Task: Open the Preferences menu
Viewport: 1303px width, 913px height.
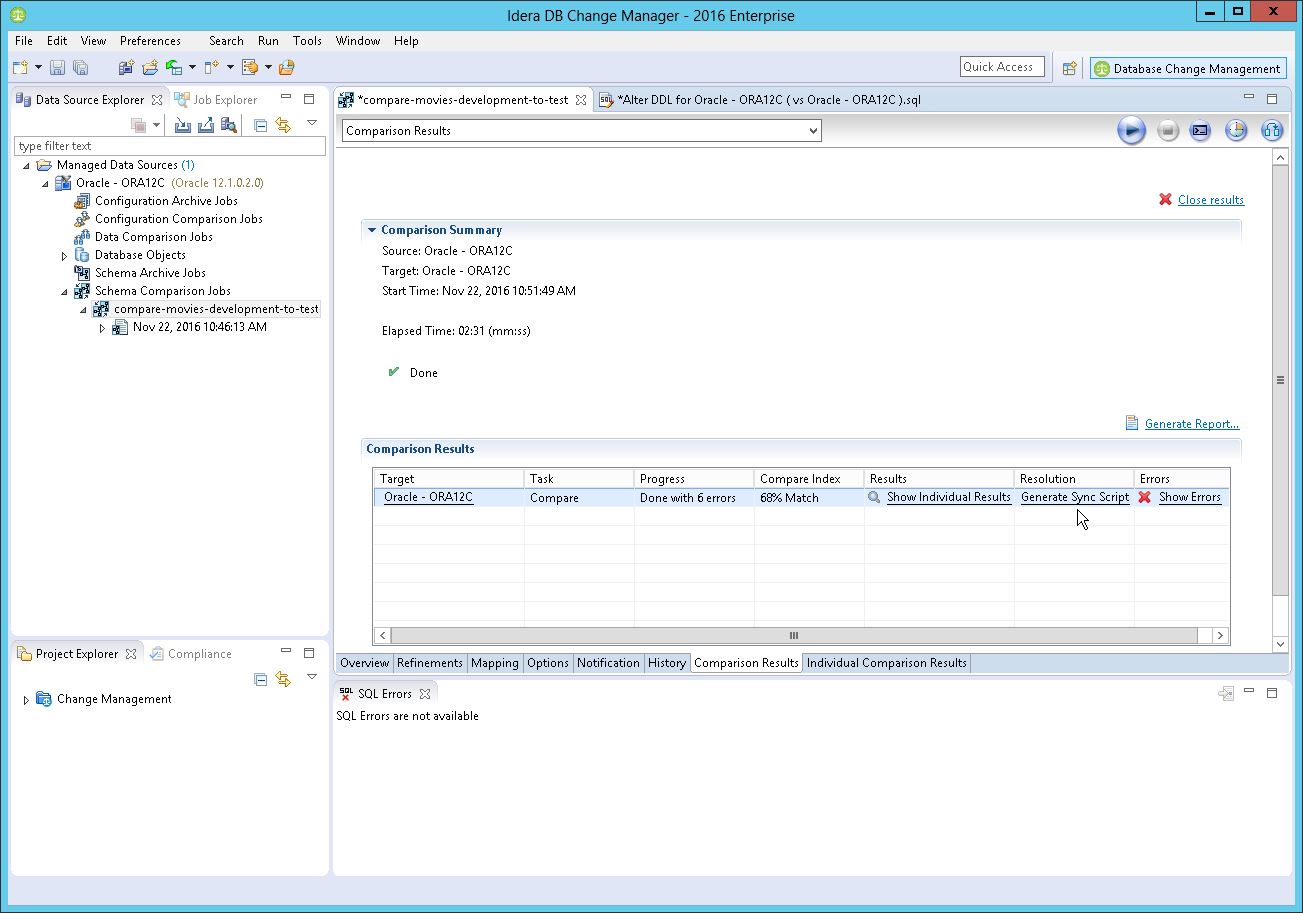Action: [x=150, y=41]
